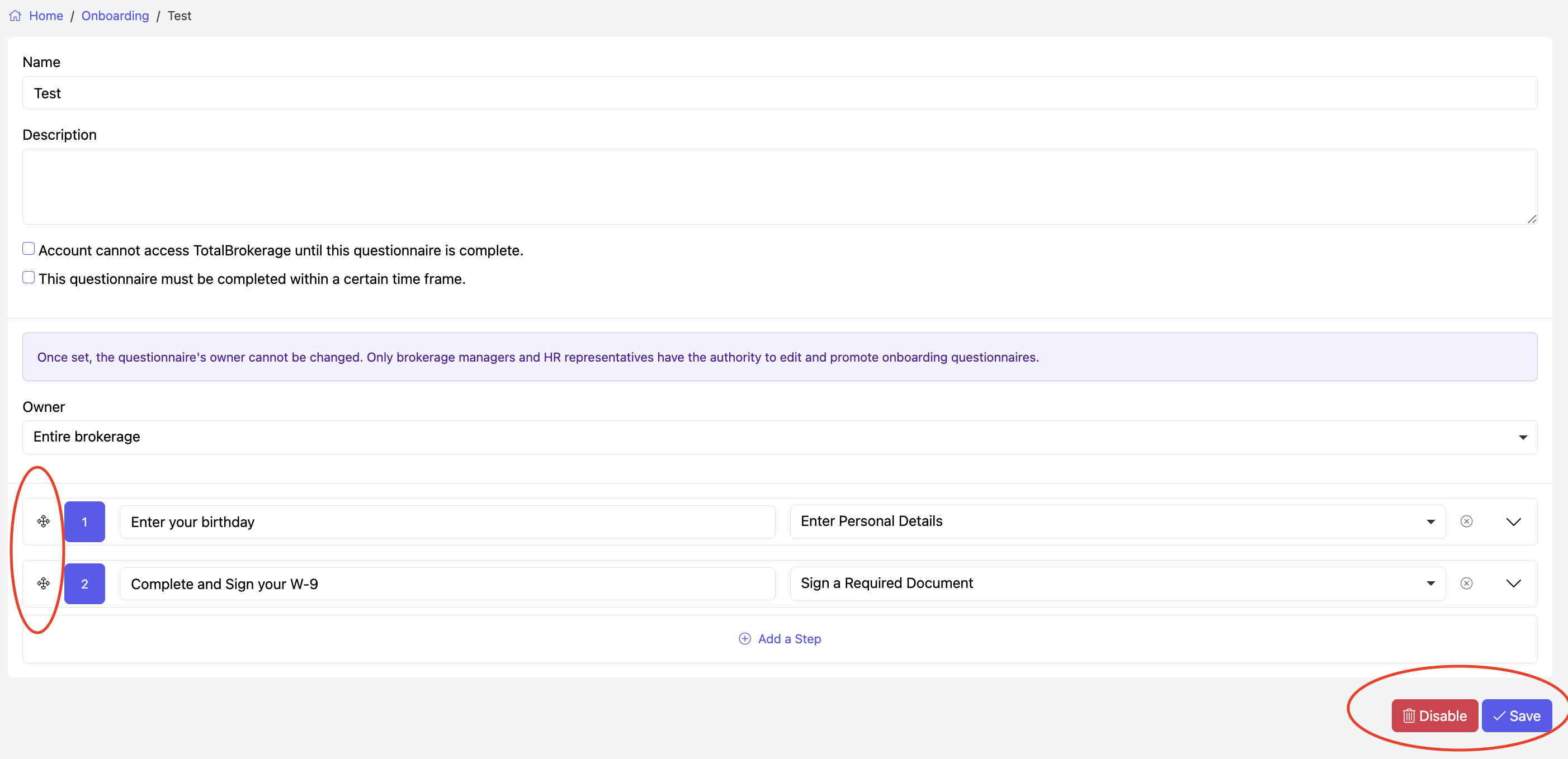Open the 'Sign a Required Document' dropdown
Screen dimensions: 1568x759
click(x=1117, y=584)
